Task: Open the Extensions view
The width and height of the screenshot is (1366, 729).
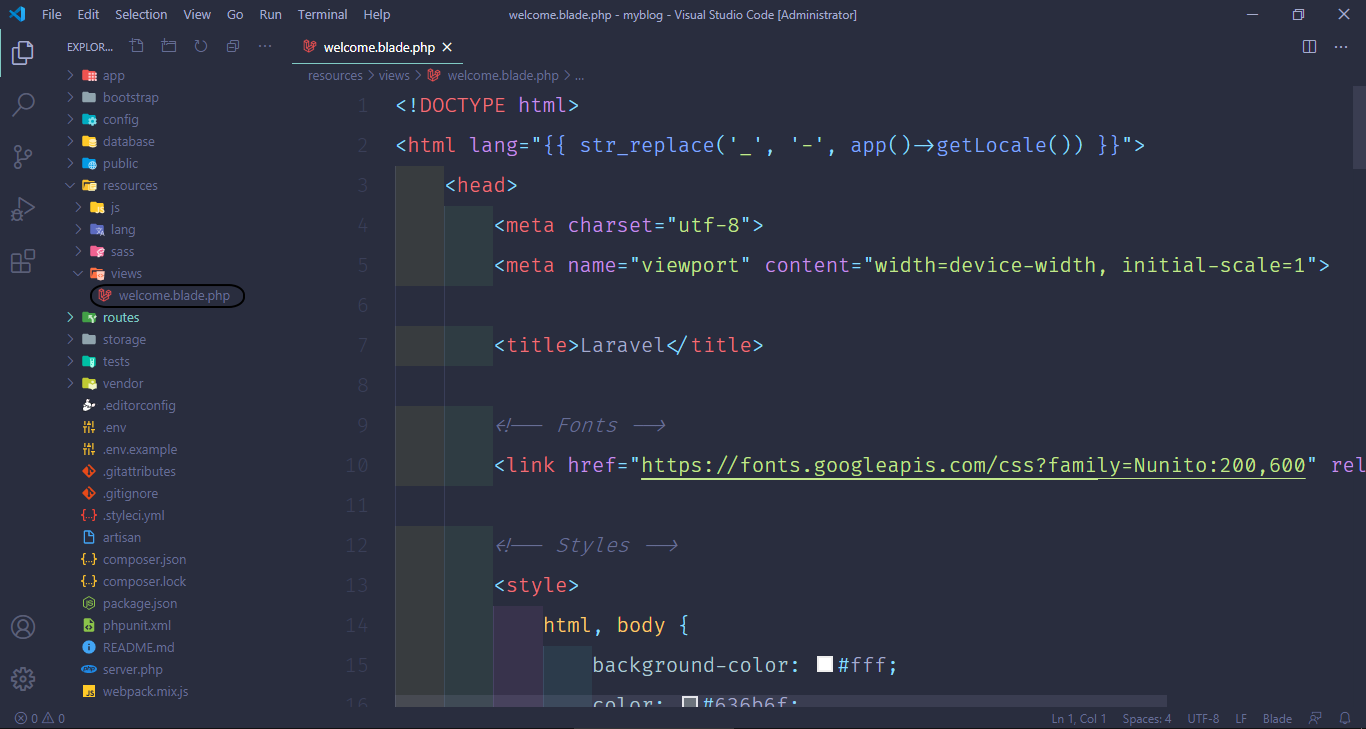Action: click(22, 261)
